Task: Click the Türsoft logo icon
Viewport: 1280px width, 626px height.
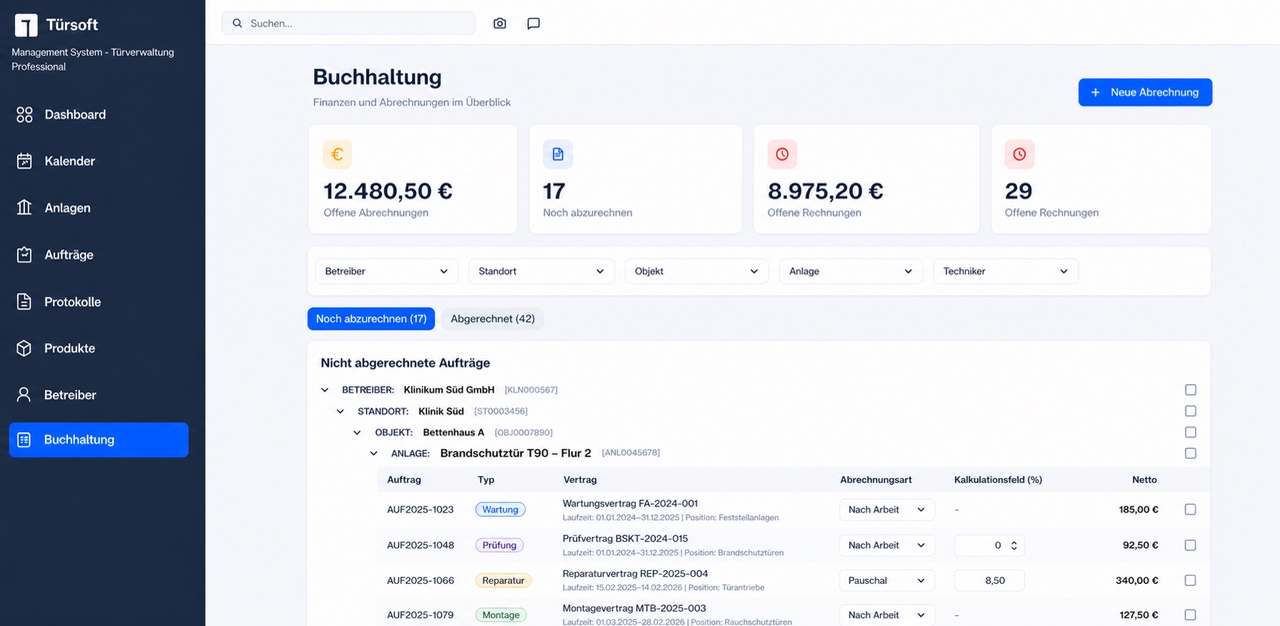Action: click(26, 25)
